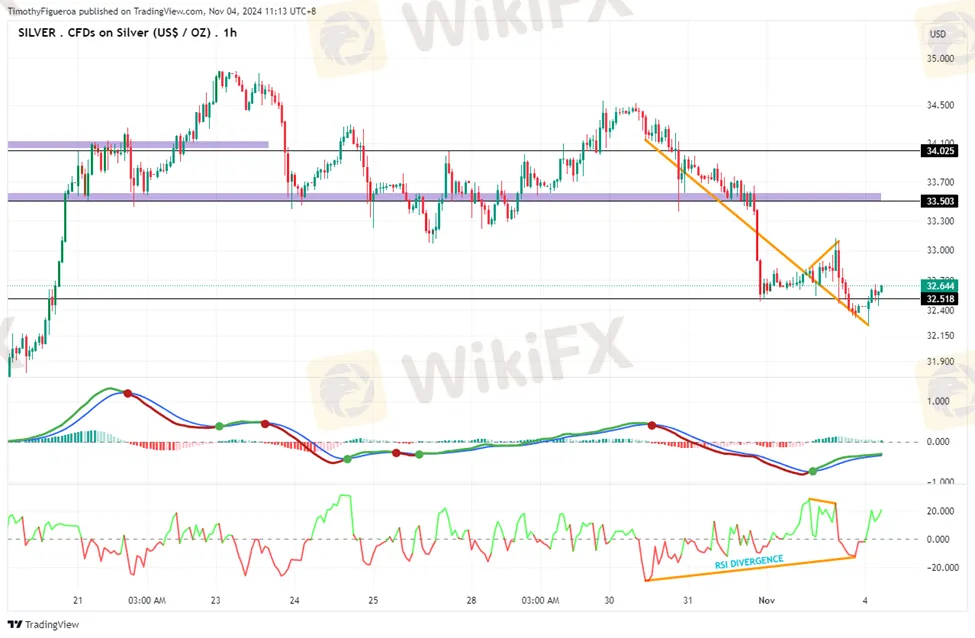Click the Nov label on time axis
This screenshot has height=638, width=975.
pos(766,600)
